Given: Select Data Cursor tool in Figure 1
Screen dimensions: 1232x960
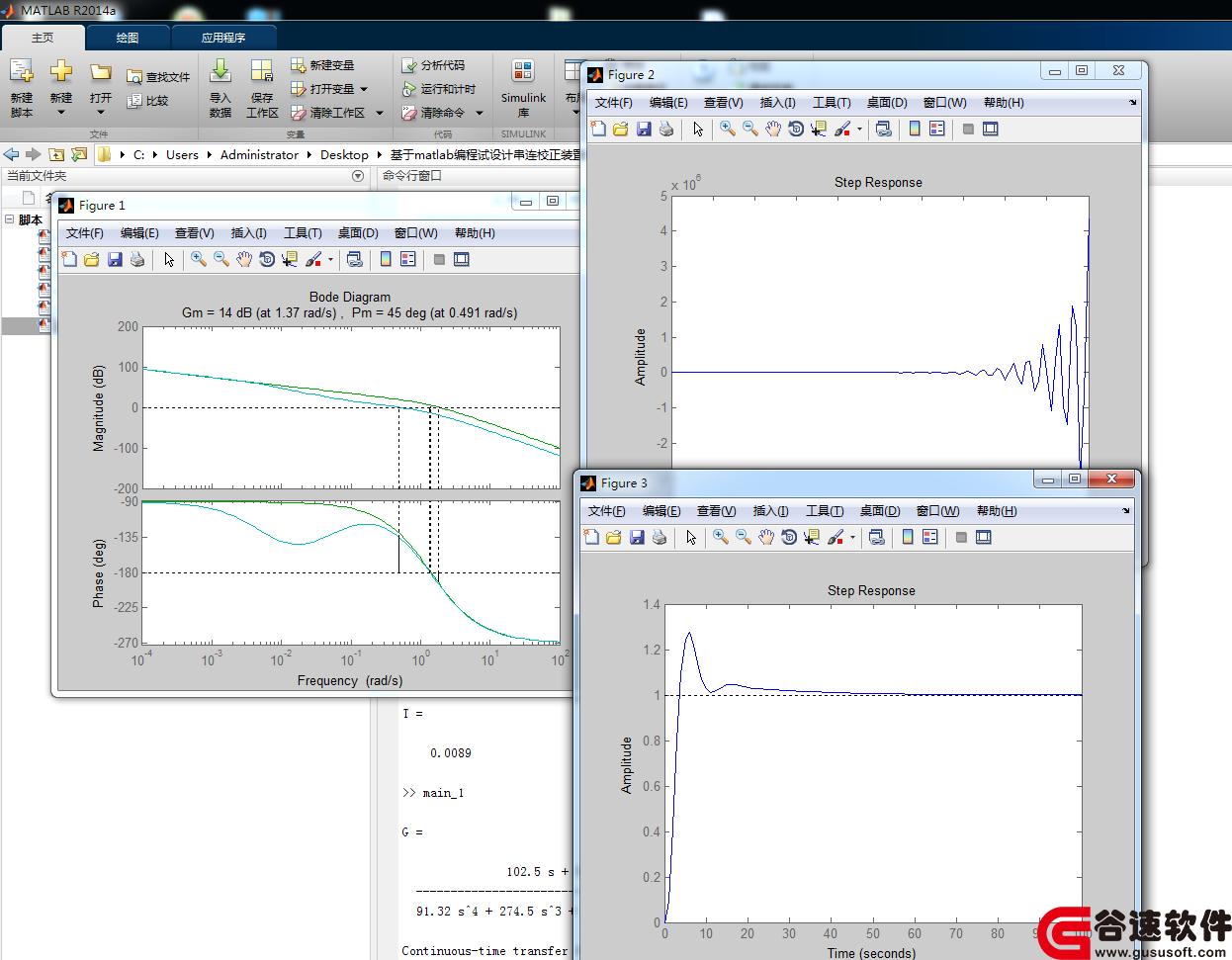Looking at the screenshot, I should tap(290, 259).
